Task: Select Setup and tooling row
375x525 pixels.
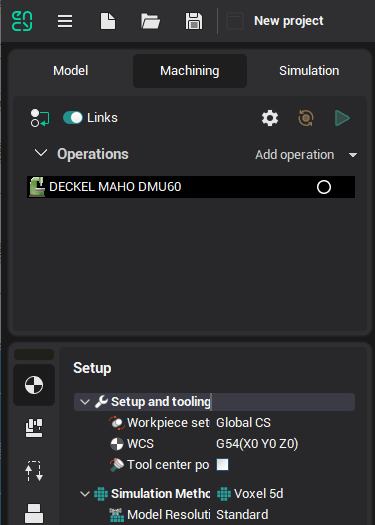Action: click(x=214, y=402)
